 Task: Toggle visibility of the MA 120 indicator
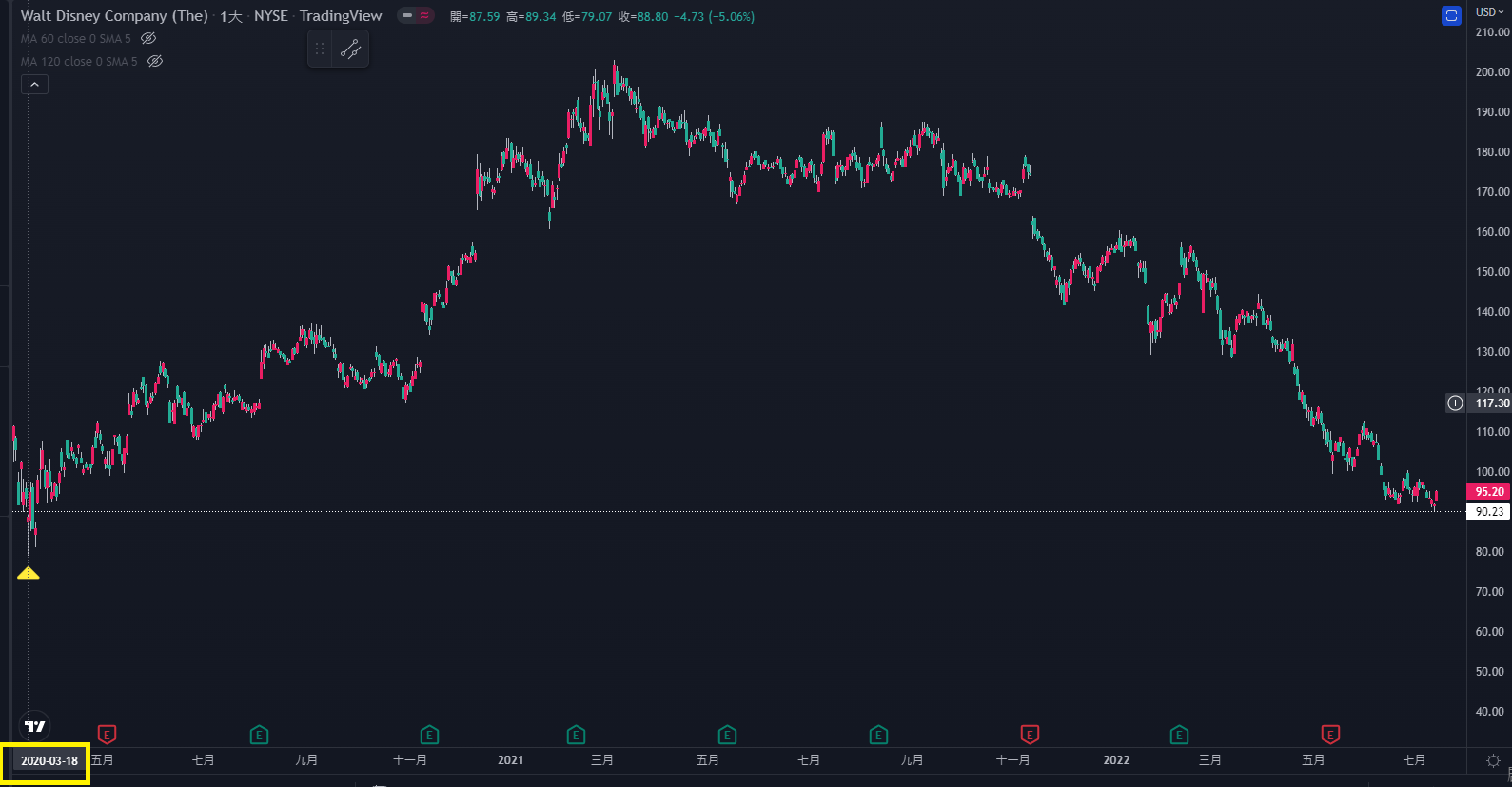tap(155, 61)
